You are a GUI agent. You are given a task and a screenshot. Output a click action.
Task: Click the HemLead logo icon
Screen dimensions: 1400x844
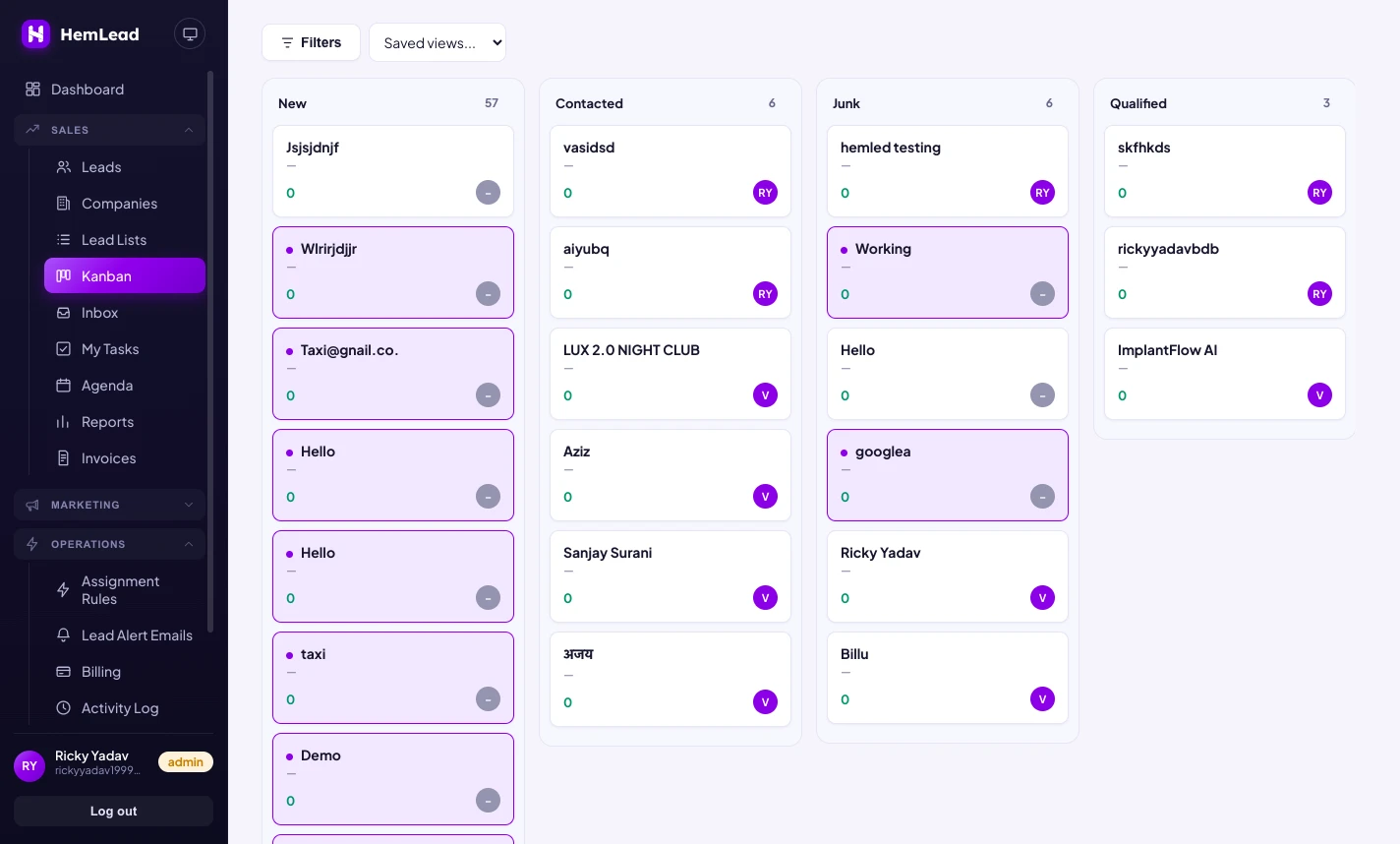(x=35, y=34)
